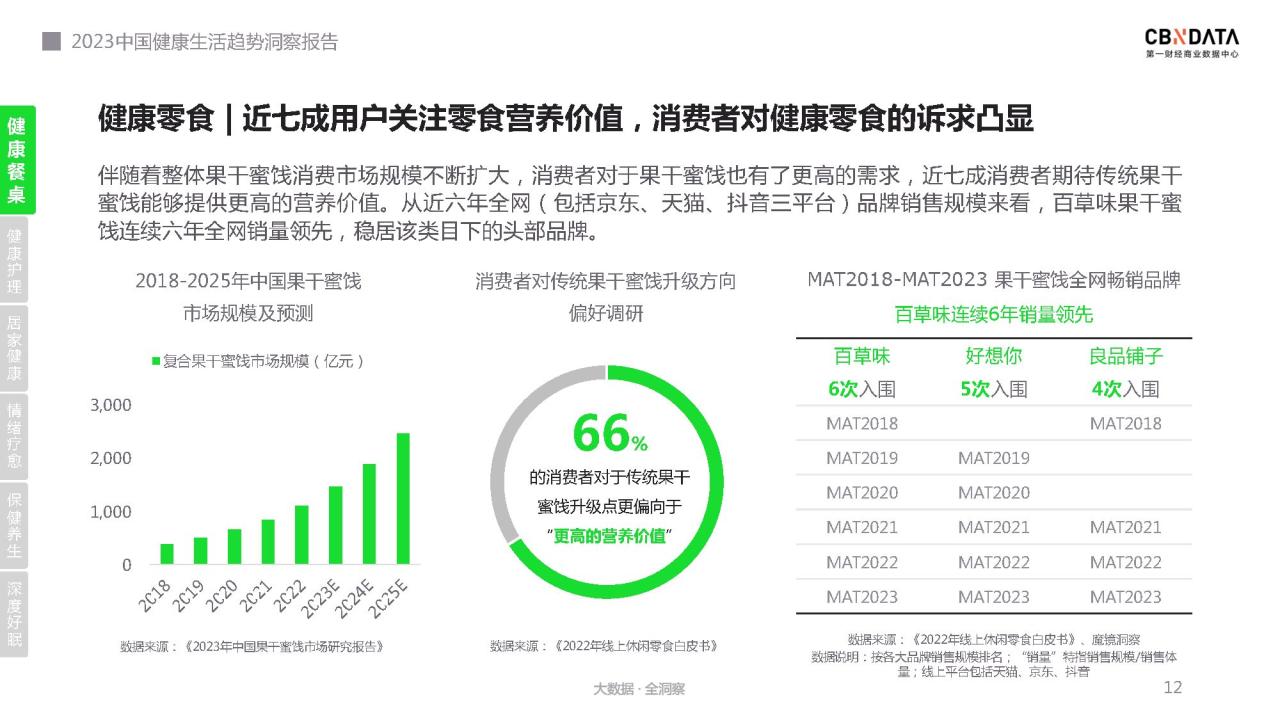The width and height of the screenshot is (1280, 720).
Task: Click the 2023E bar in the chart
Action: click(x=336, y=526)
